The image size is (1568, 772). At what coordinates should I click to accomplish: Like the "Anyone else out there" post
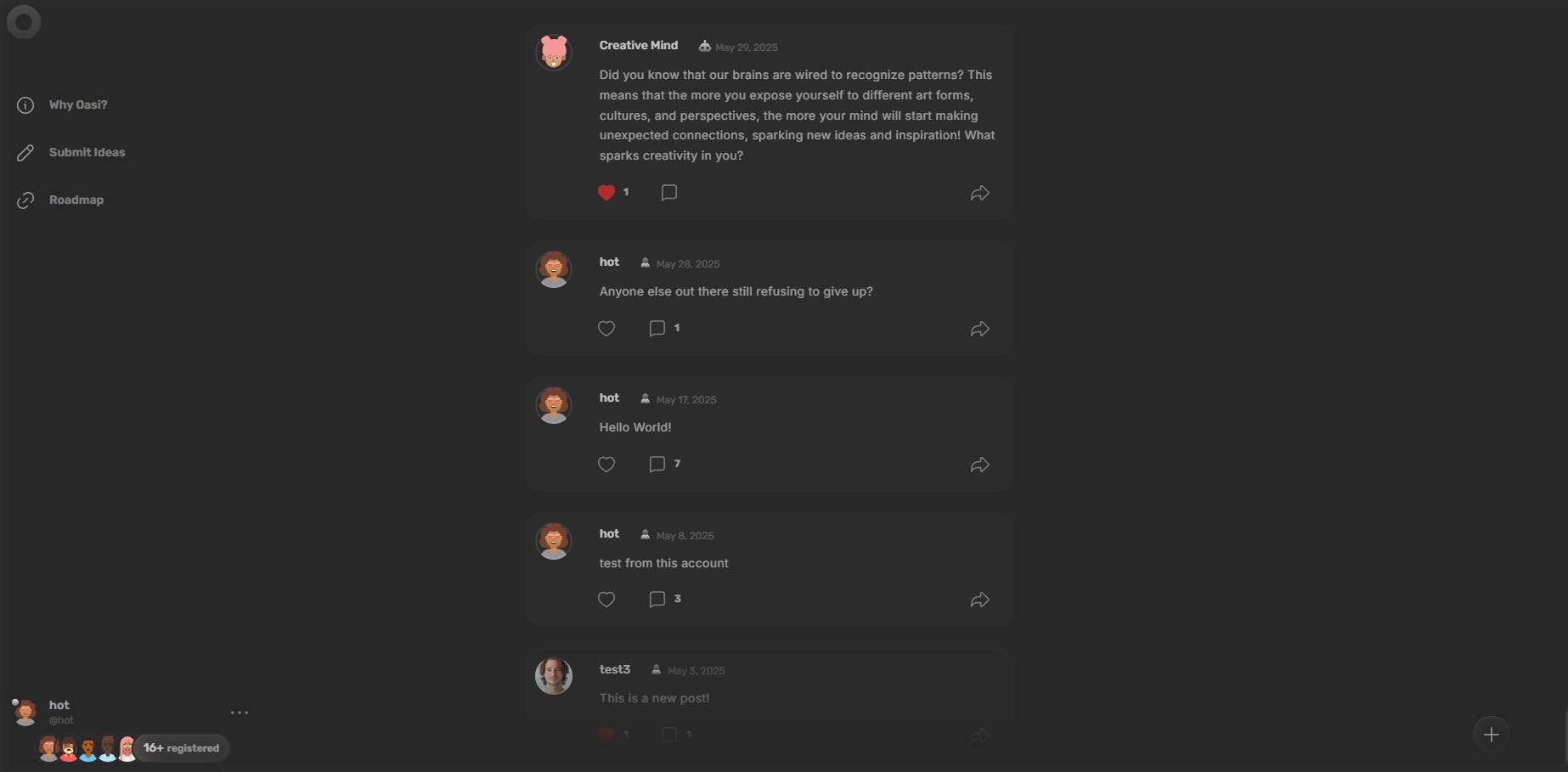[x=606, y=329]
